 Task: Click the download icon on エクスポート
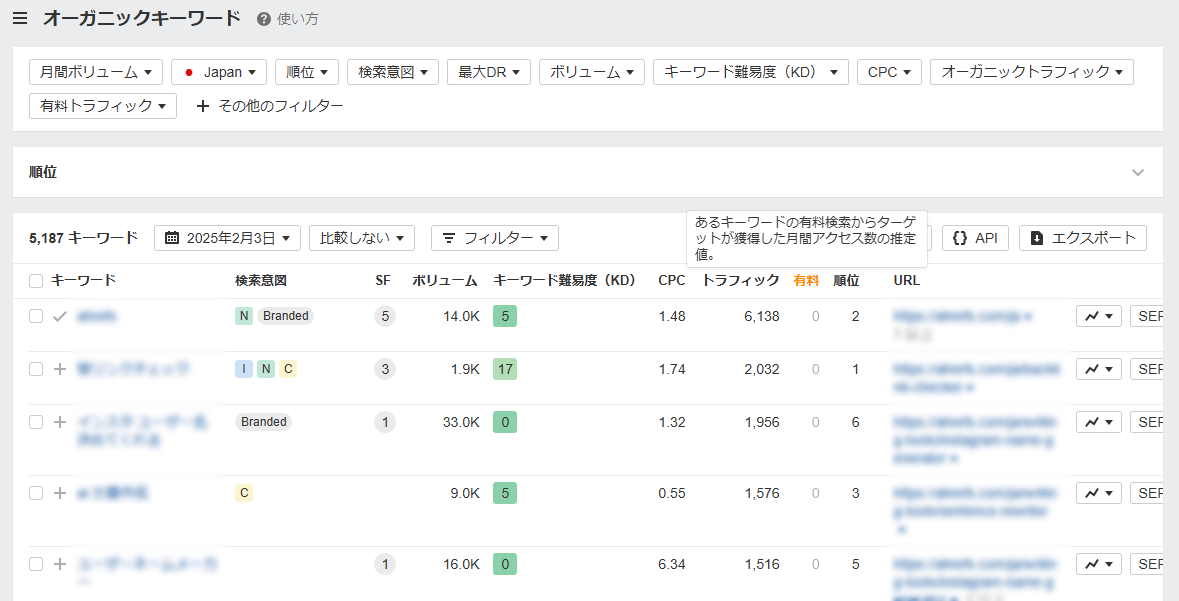point(1036,237)
